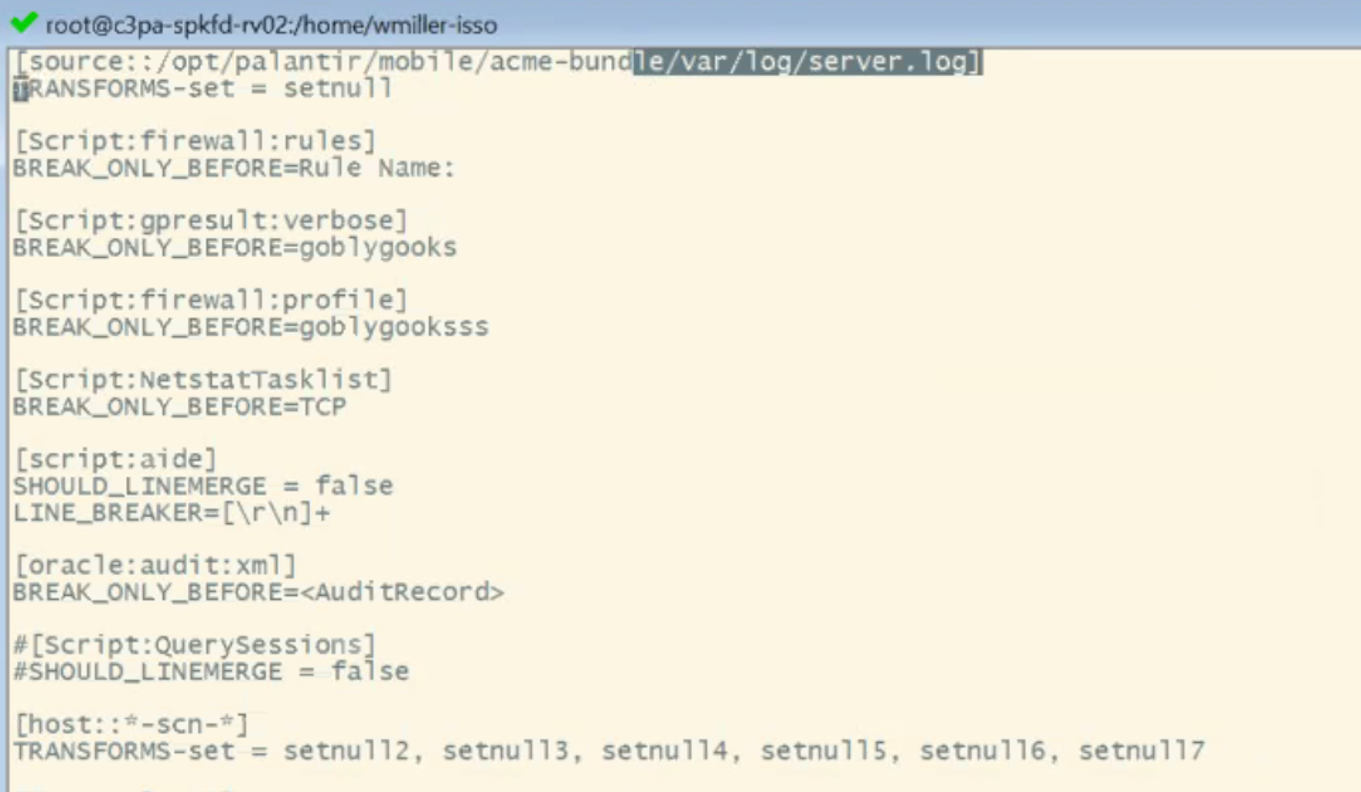This screenshot has width=1361, height=792.
Task: Click the SHOULD_LINEMERGE = false line under aide
Action: point(203,486)
